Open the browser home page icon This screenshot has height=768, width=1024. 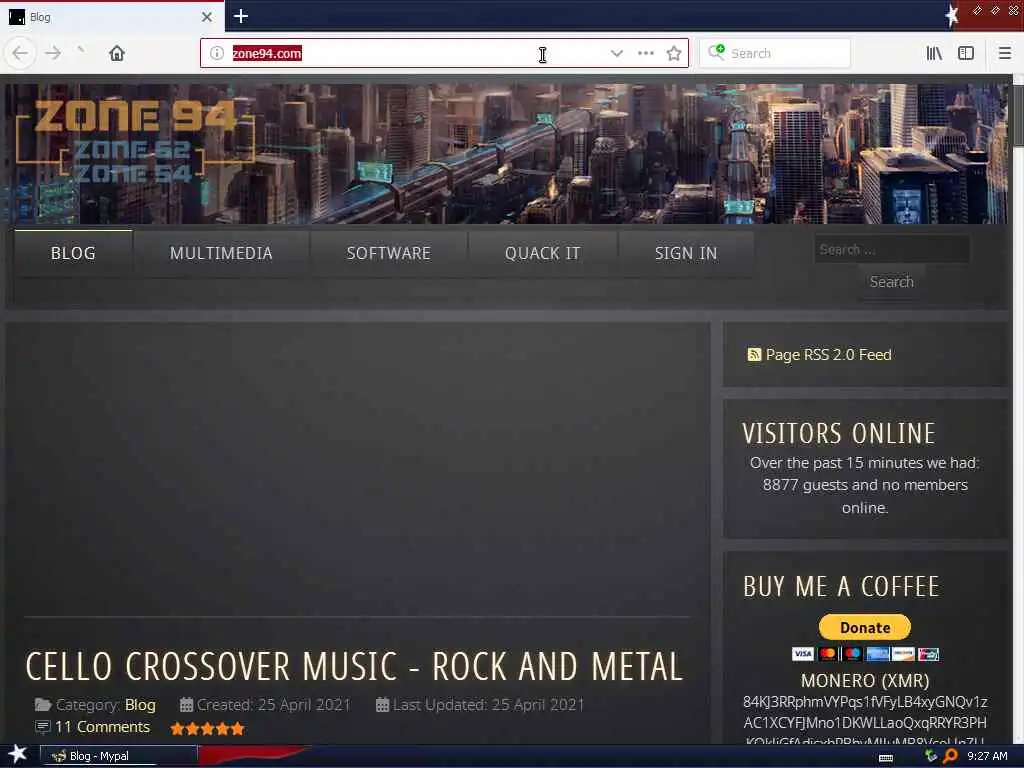tap(117, 53)
